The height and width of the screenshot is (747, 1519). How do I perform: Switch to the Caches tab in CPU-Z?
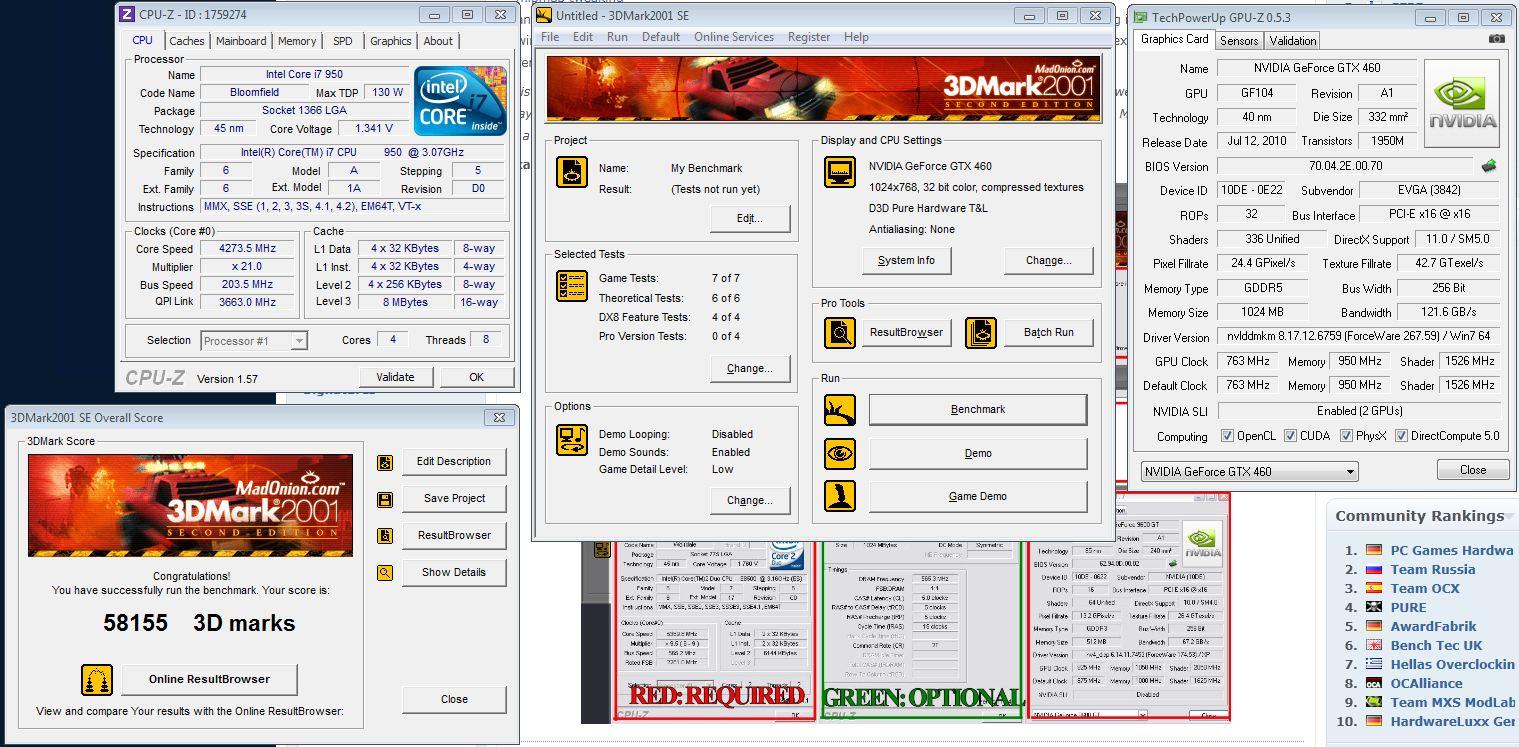coord(187,41)
